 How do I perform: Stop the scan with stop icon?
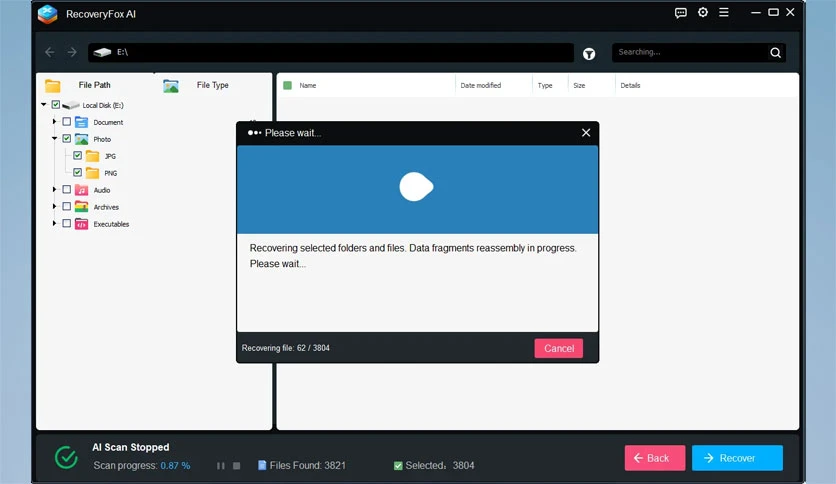pyautogui.click(x=237, y=466)
